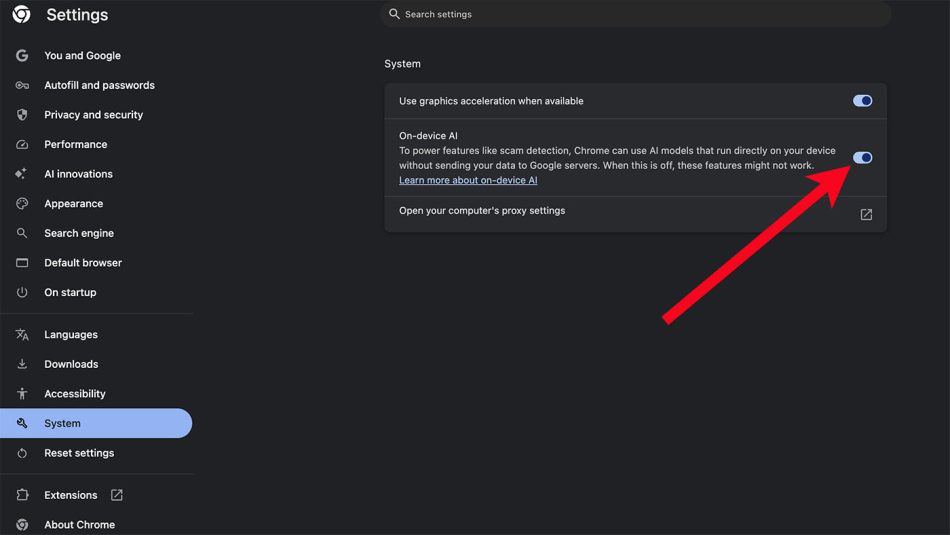Click the Chrome icon for About Chrome
Image resolution: width=950 pixels, height=535 pixels.
tap(22, 525)
